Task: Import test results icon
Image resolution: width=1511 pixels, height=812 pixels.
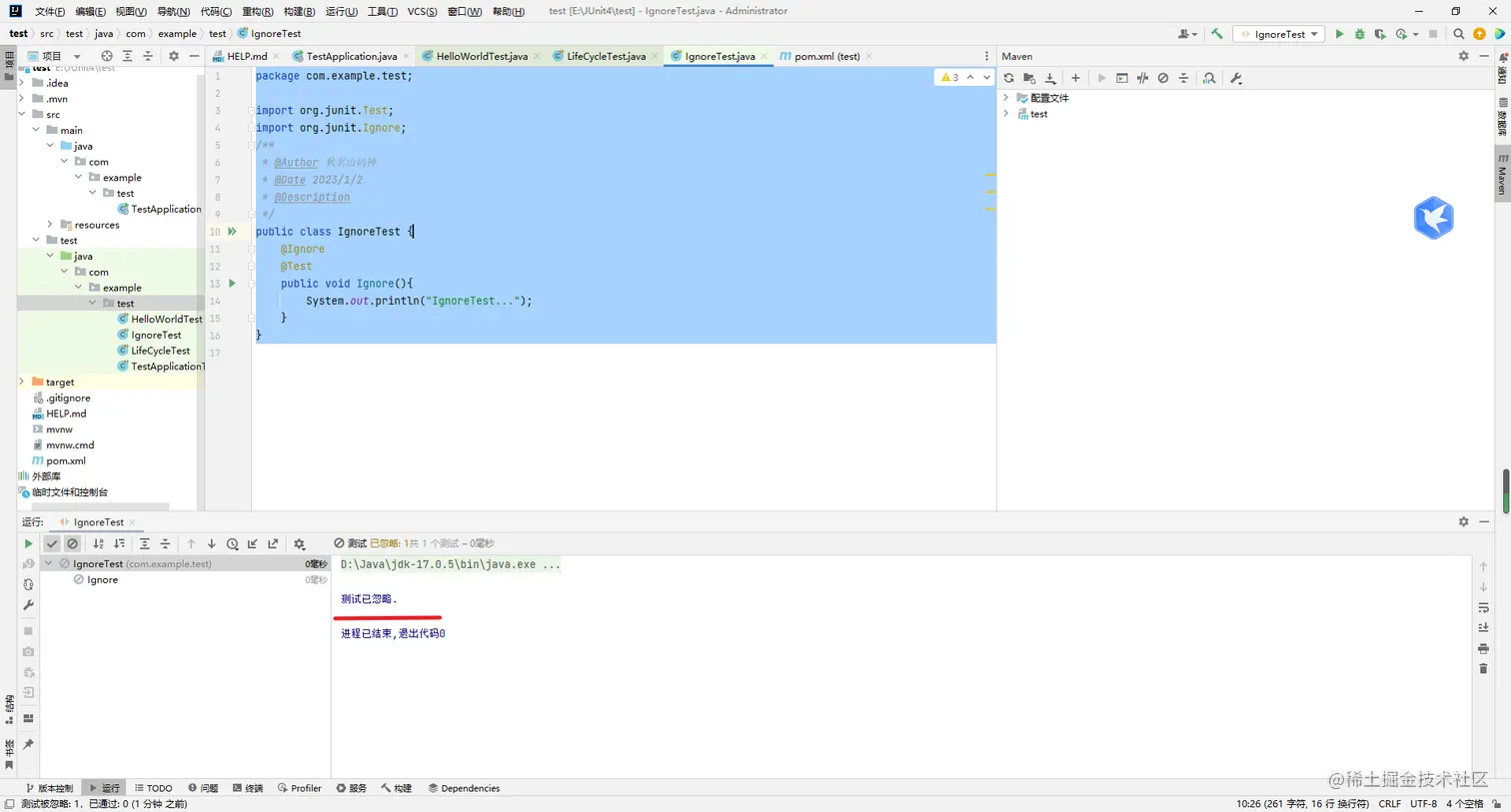Action: coord(253,543)
